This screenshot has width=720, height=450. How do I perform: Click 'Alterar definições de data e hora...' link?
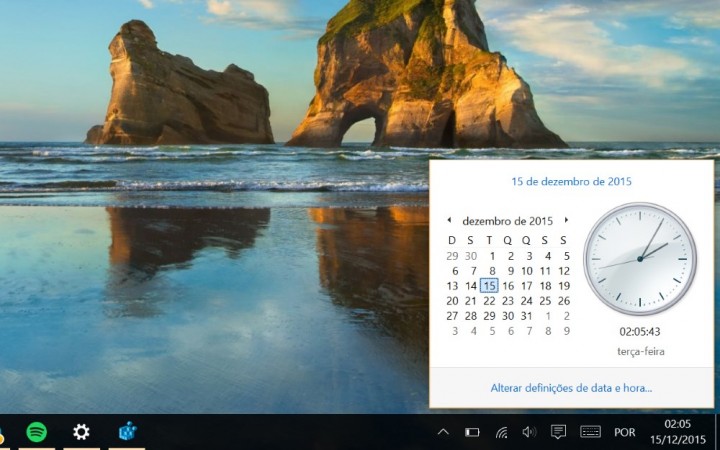pyautogui.click(x=571, y=387)
